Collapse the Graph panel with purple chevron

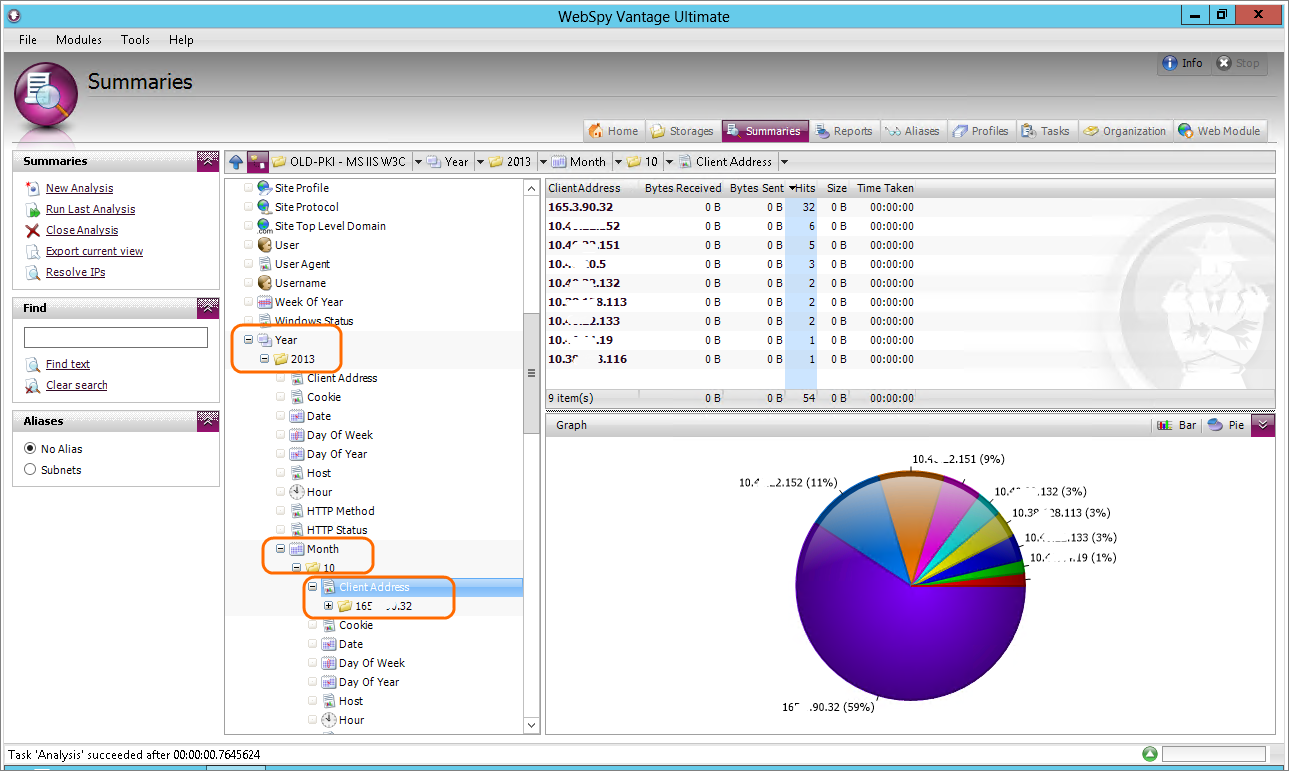(1263, 425)
